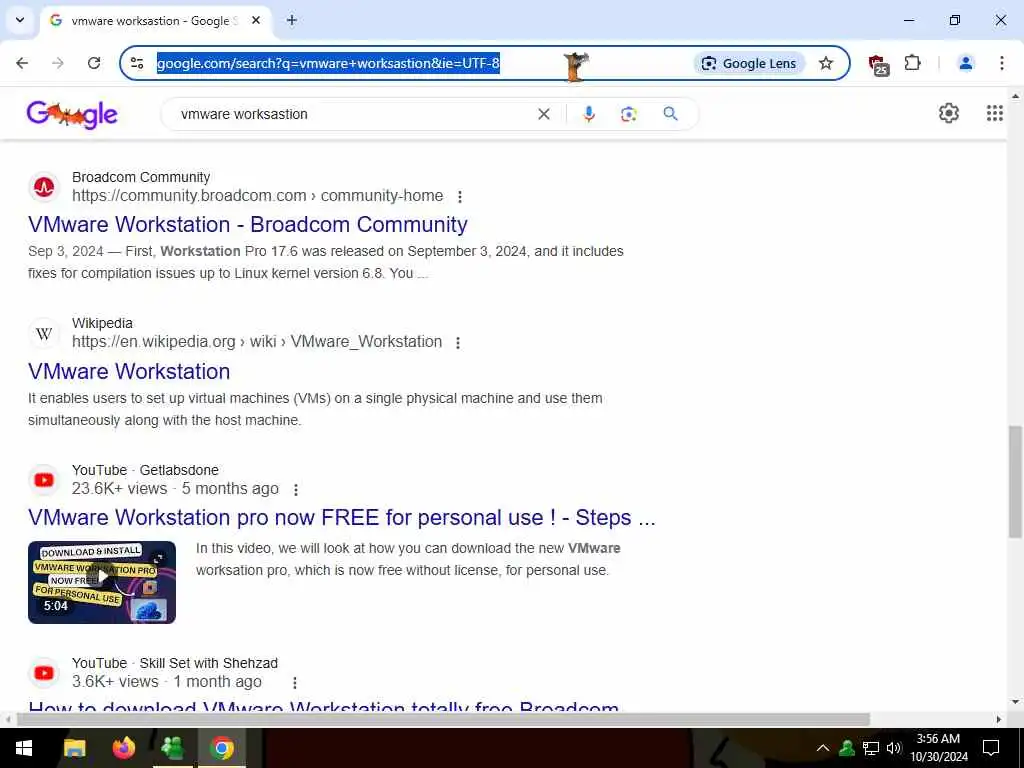Click the scroll down arrow of vertical scrollbar
Viewport: 1024px width, 768px height.
[1015, 702]
